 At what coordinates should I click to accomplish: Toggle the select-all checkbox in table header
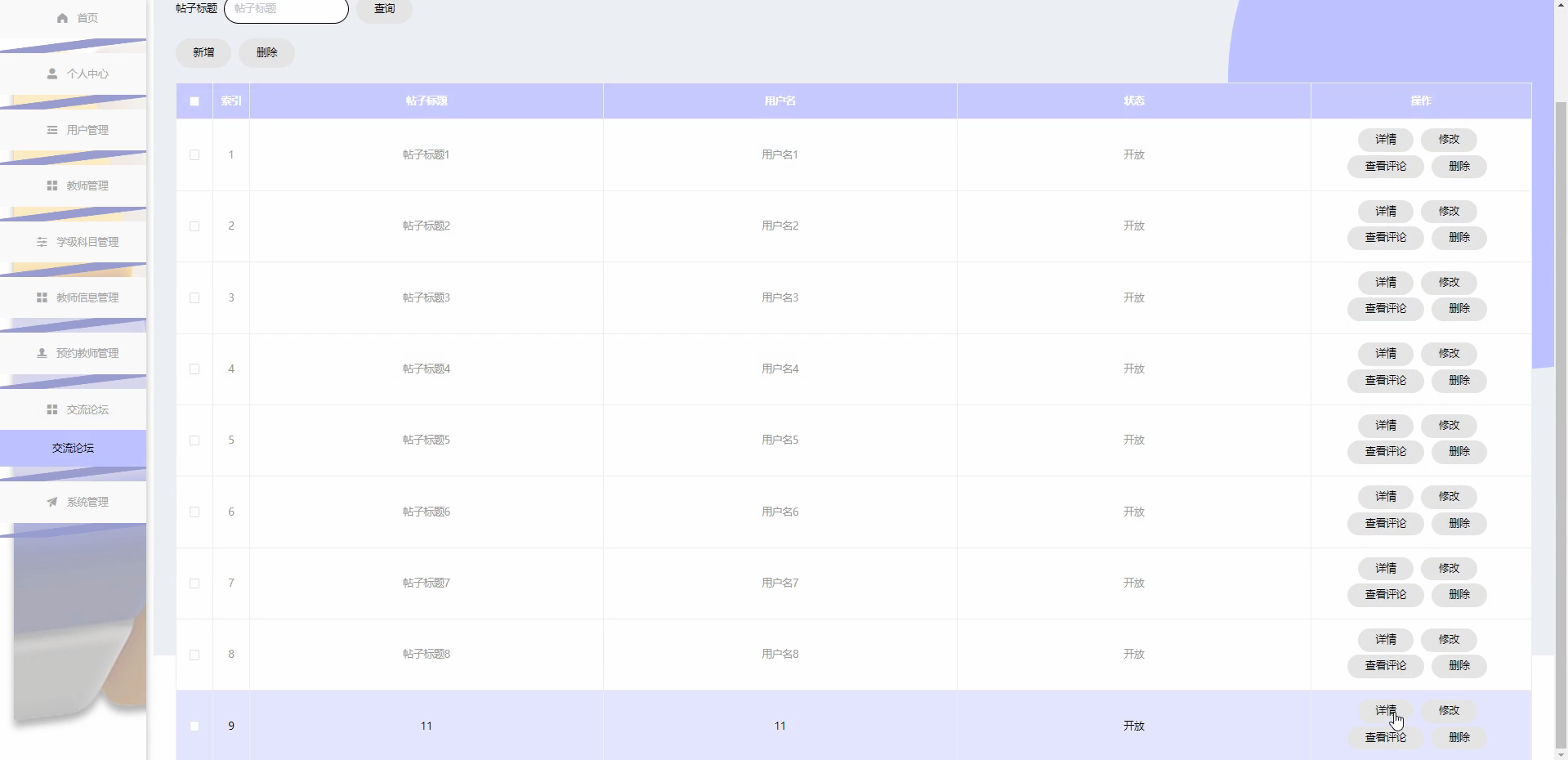(194, 101)
